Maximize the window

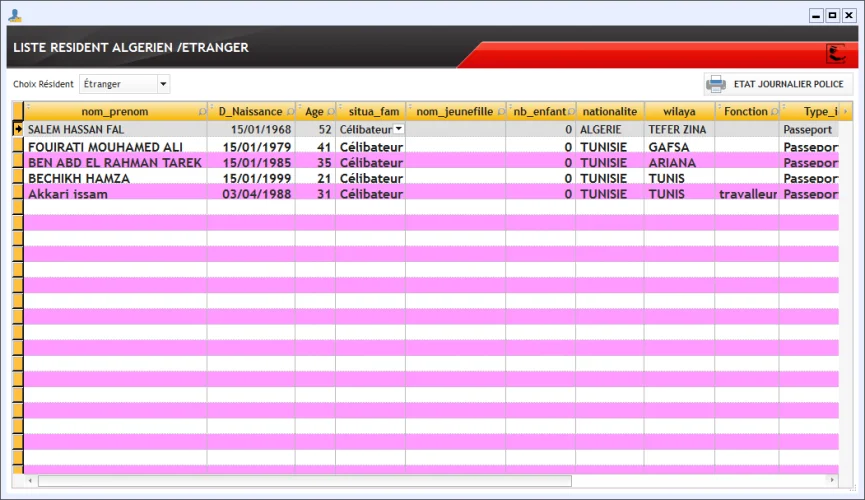pyautogui.click(x=832, y=15)
